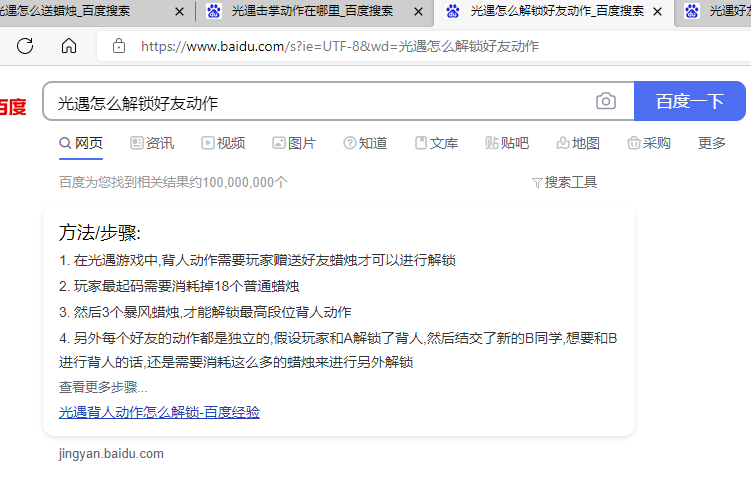751x486 pixels.
Task: Go to the browser home page icon
Action: pyautogui.click(x=69, y=46)
